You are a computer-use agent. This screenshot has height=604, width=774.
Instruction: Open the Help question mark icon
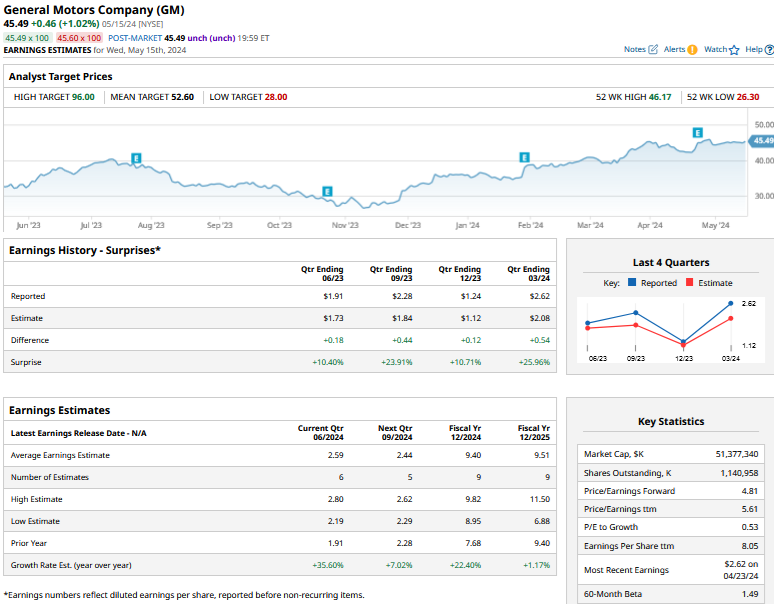[768, 49]
